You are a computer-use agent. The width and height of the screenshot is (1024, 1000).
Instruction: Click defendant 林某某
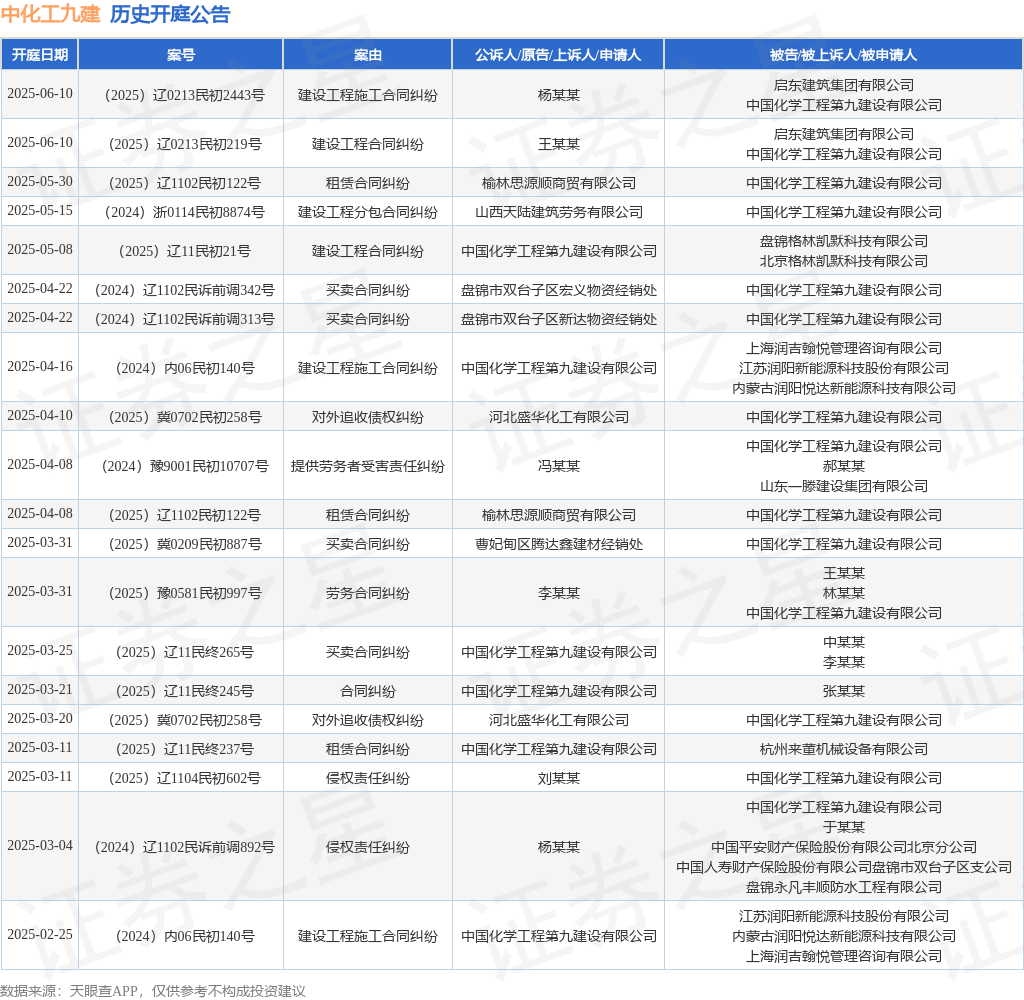pyautogui.click(x=844, y=593)
